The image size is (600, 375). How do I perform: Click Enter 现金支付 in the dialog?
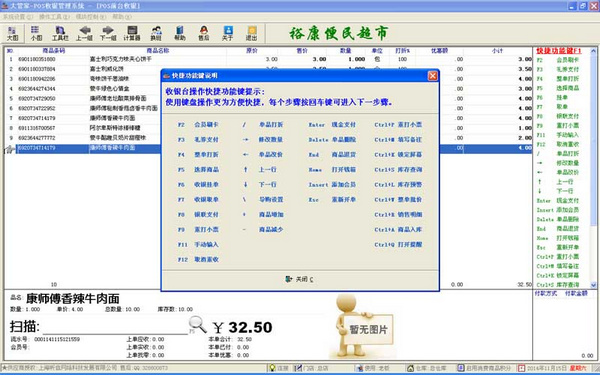[x=332, y=125]
